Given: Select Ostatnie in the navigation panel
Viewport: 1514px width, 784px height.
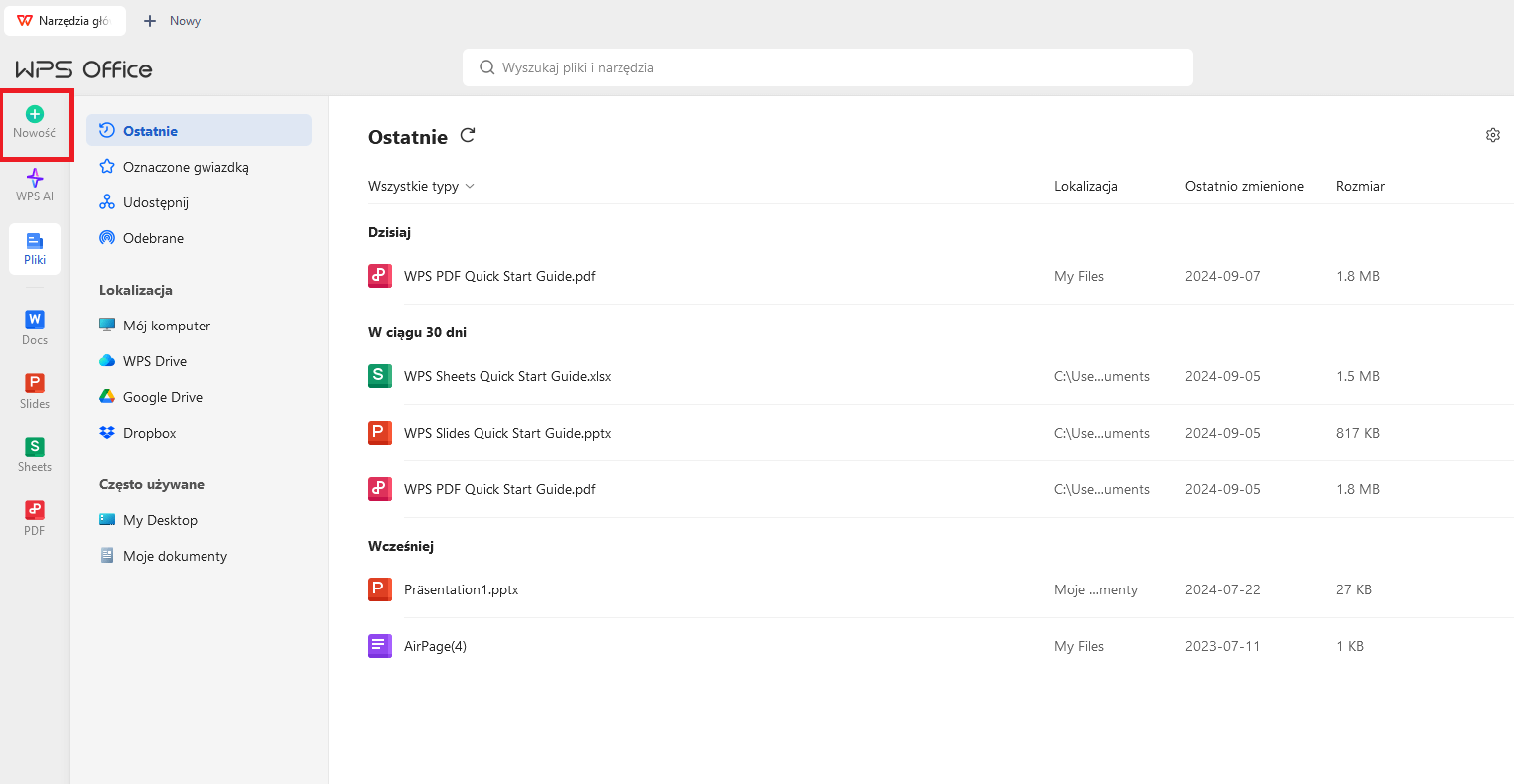Looking at the screenshot, I should coord(199,131).
